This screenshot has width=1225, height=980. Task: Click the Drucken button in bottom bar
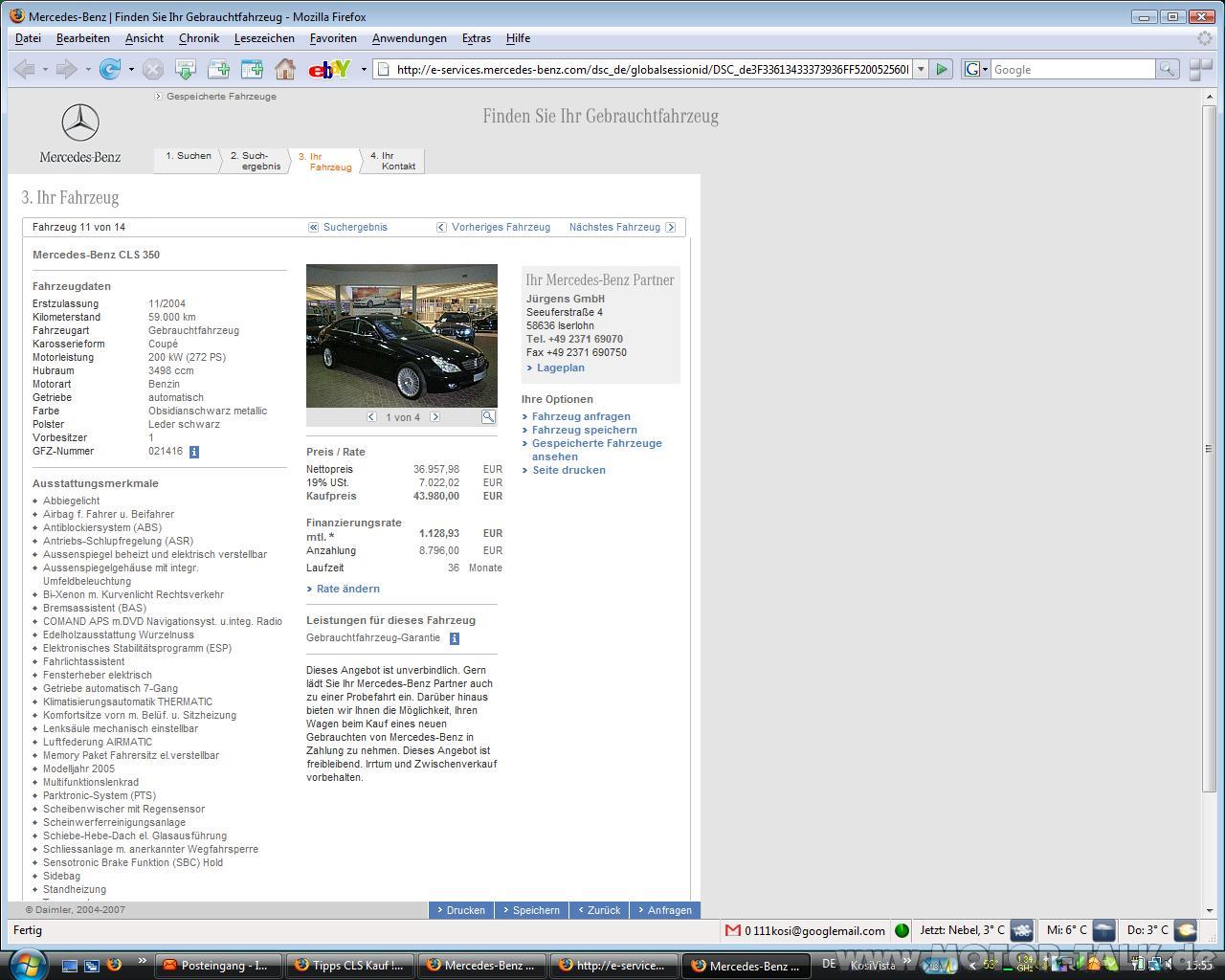461,910
